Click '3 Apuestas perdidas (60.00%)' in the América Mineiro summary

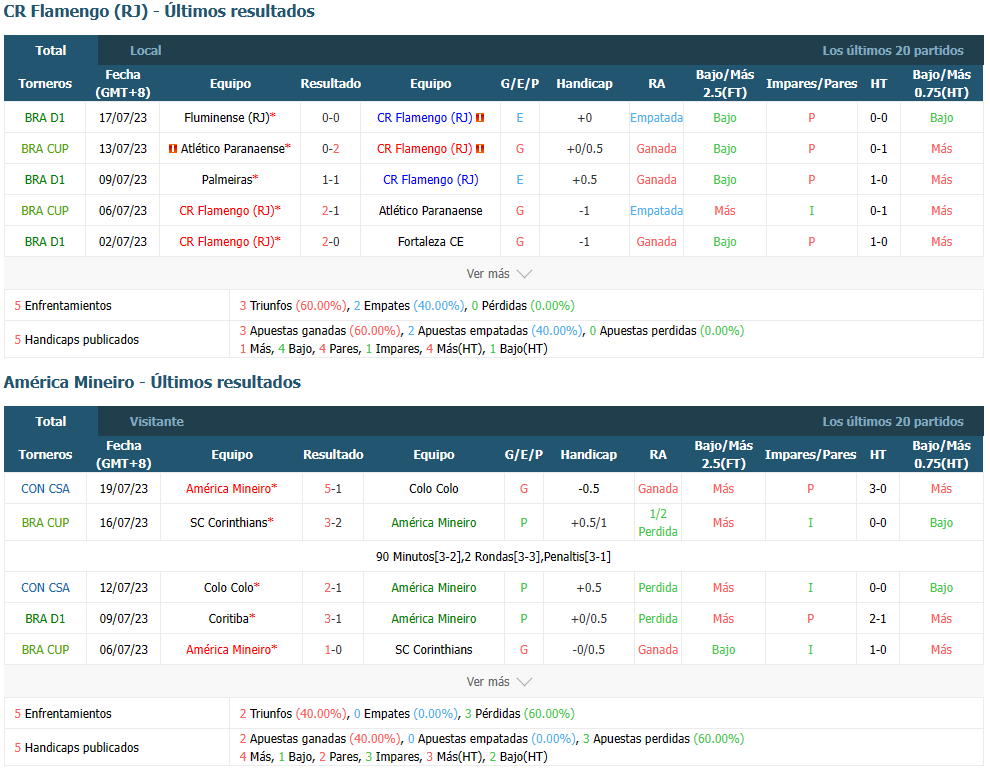pyautogui.click(x=664, y=738)
